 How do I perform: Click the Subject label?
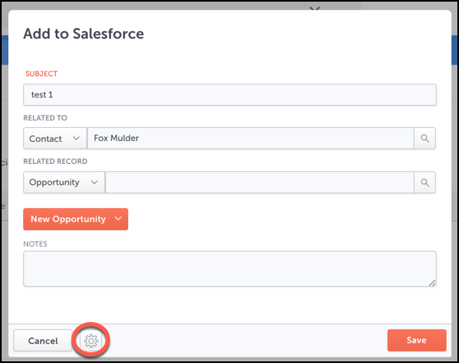point(41,74)
